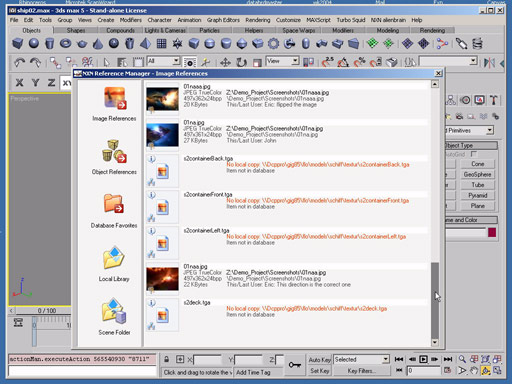Viewport: 512px width, 384px height.
Task: Create a Sphere primitive from toolbar
Action: coord(34,43)
